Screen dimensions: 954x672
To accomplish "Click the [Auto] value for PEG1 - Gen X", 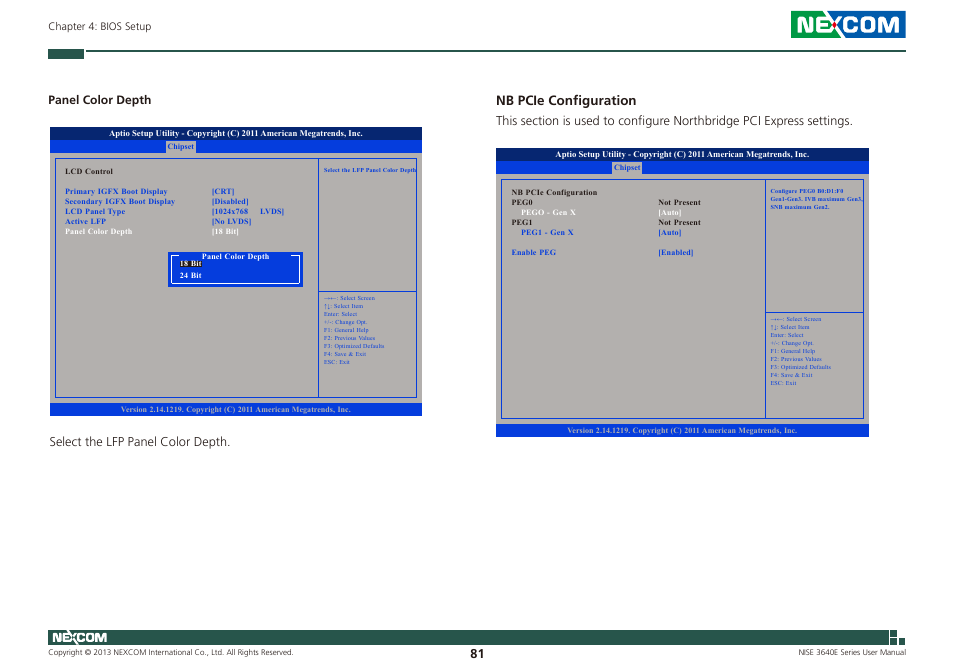I will 669,232.
